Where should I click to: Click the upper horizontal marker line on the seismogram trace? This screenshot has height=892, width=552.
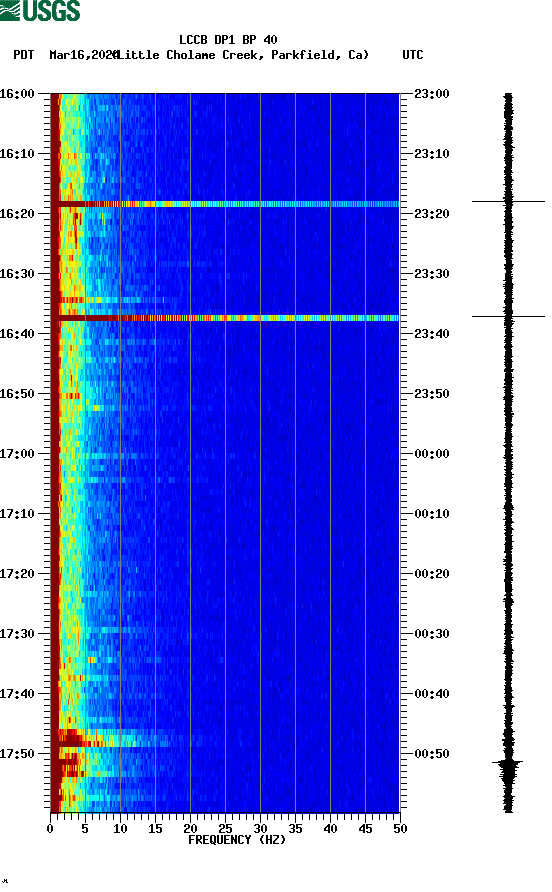click(x=508, y=201)
